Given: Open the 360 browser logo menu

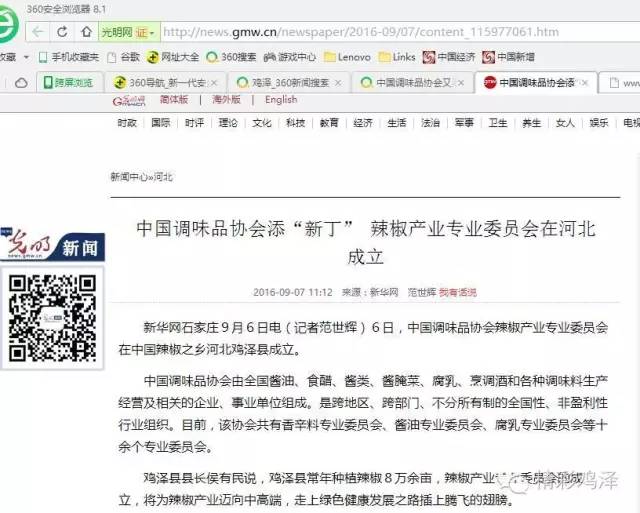Looking at the screenshot, I should [x=9, y=32].
